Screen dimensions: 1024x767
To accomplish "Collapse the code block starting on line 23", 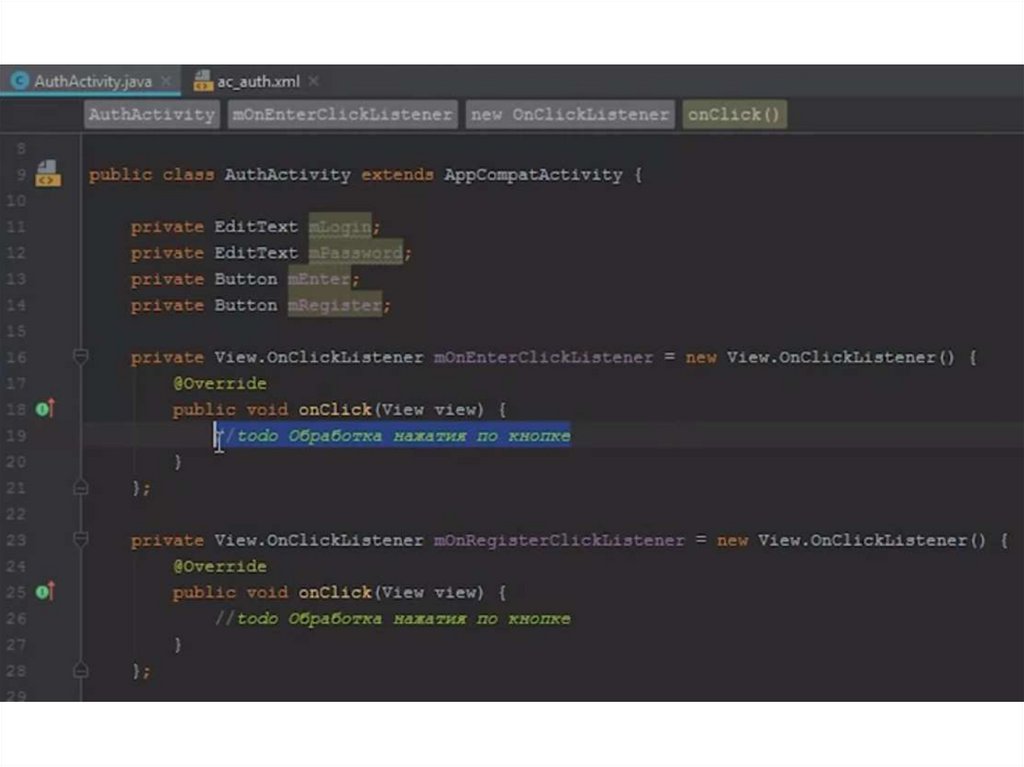I will (x=81, y=540).
